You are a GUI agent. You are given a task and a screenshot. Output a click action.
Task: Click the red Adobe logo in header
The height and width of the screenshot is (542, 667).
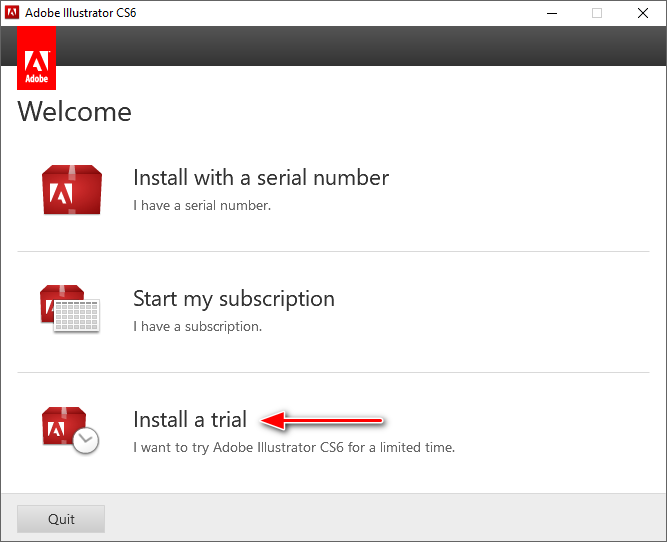[x=37, y=58]
